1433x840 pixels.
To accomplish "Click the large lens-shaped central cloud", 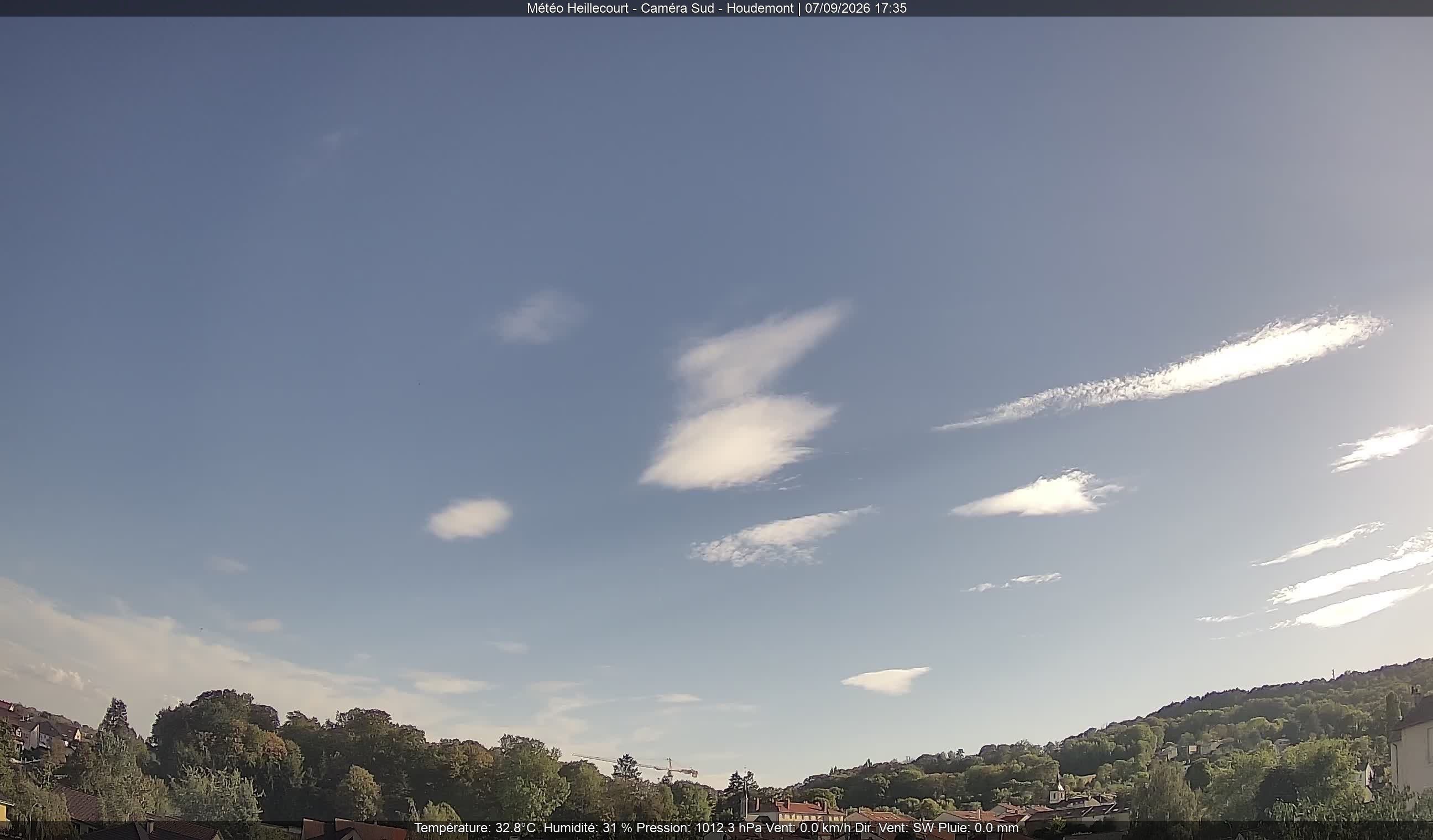I will [739, 442].
